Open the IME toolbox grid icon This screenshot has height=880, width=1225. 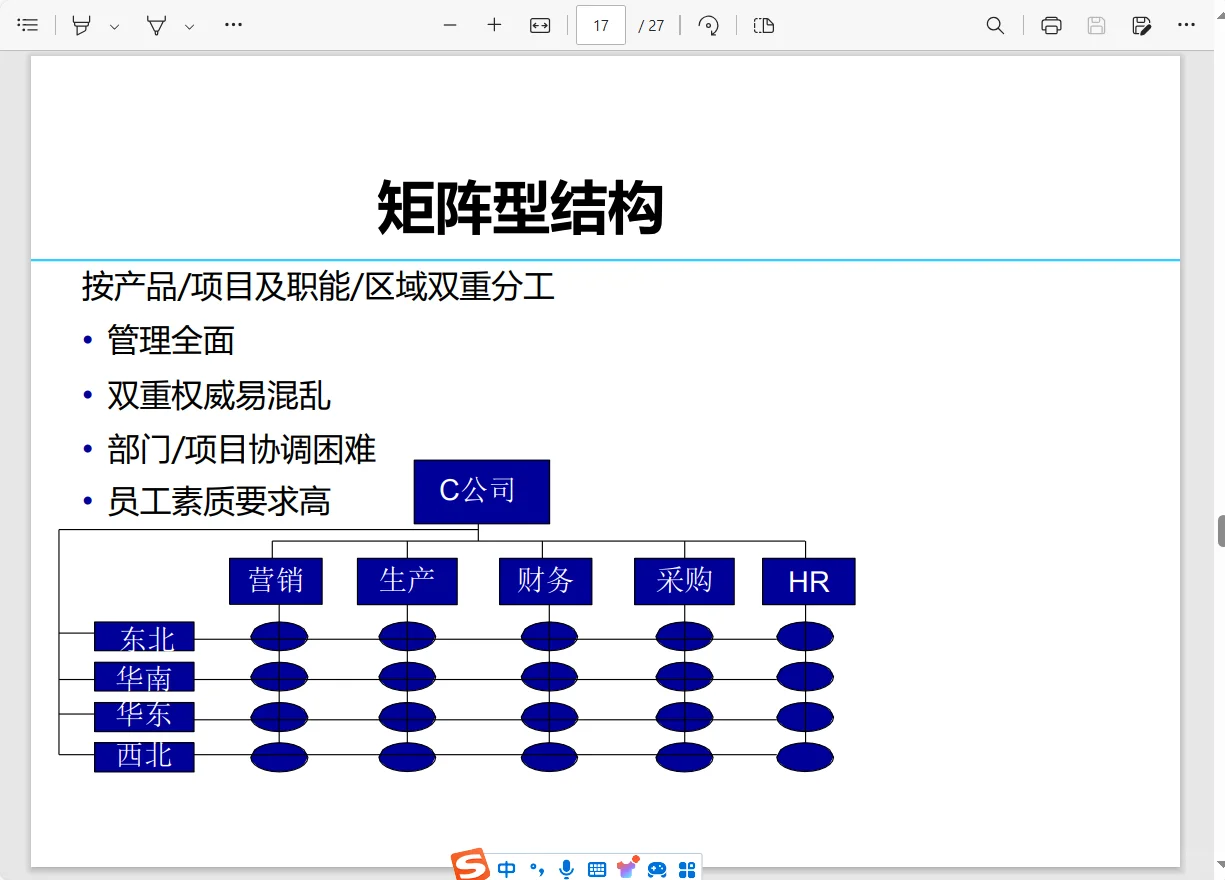click(x=687, y=869)
